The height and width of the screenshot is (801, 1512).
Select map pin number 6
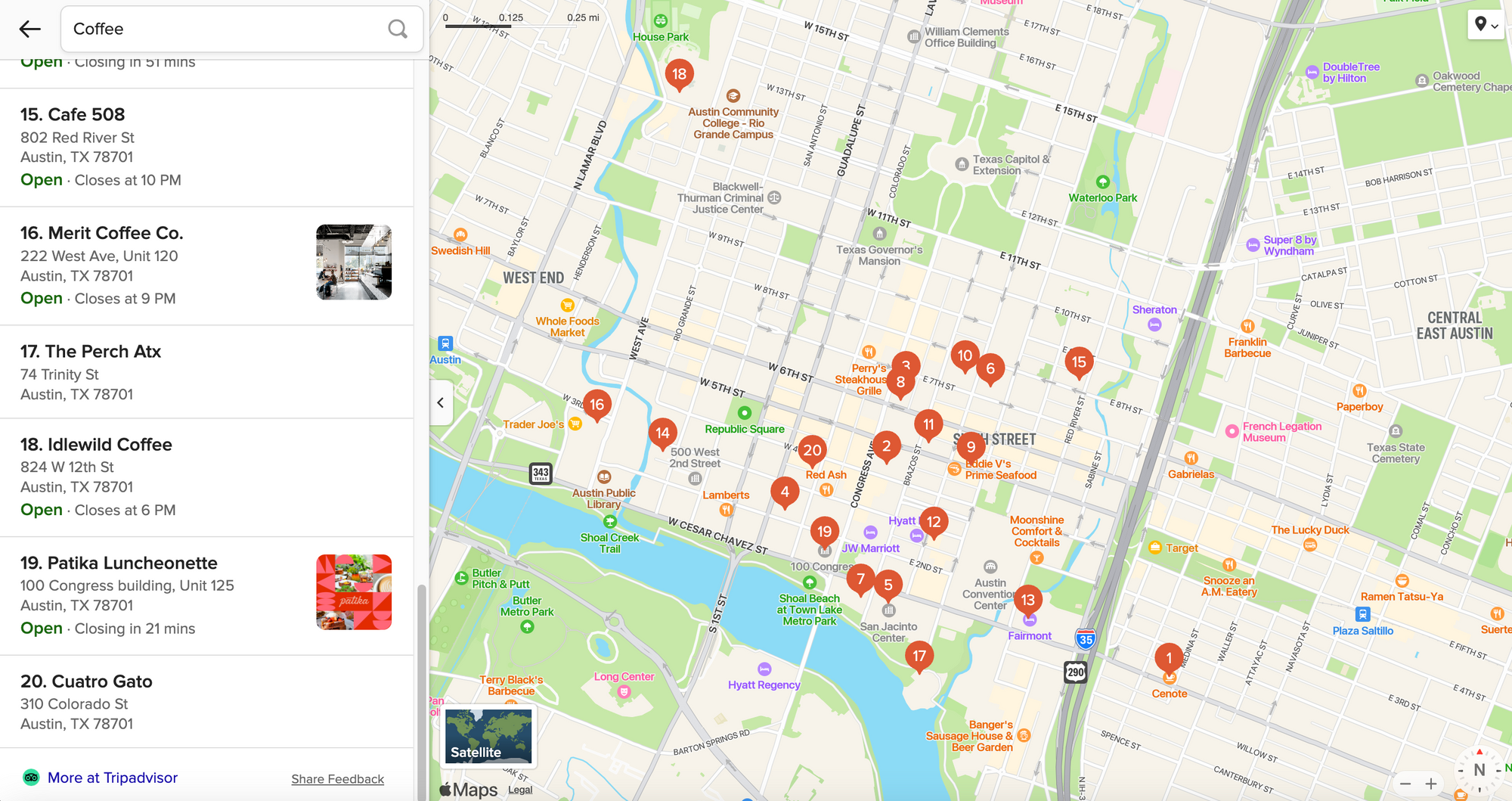coord(990,369)
